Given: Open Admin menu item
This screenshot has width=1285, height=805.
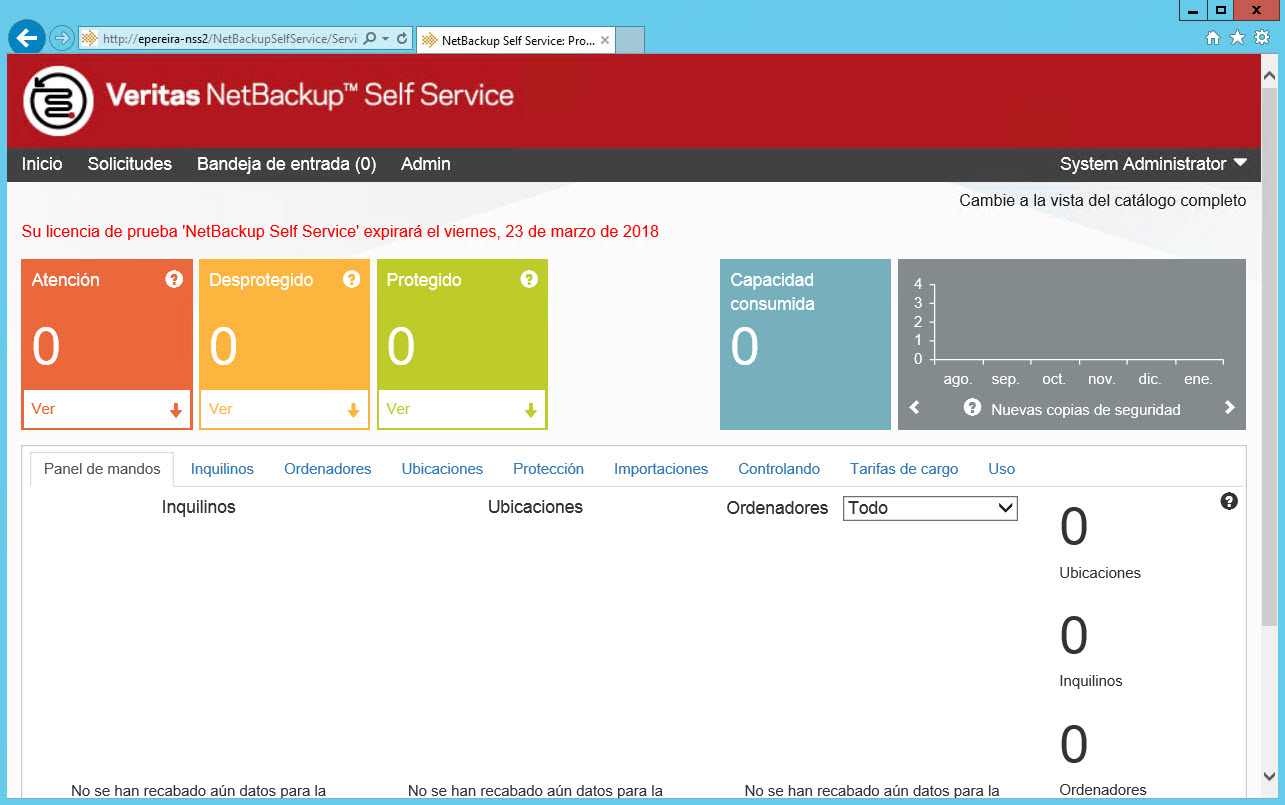Looking at the screenshot, I should click(426, 164).
